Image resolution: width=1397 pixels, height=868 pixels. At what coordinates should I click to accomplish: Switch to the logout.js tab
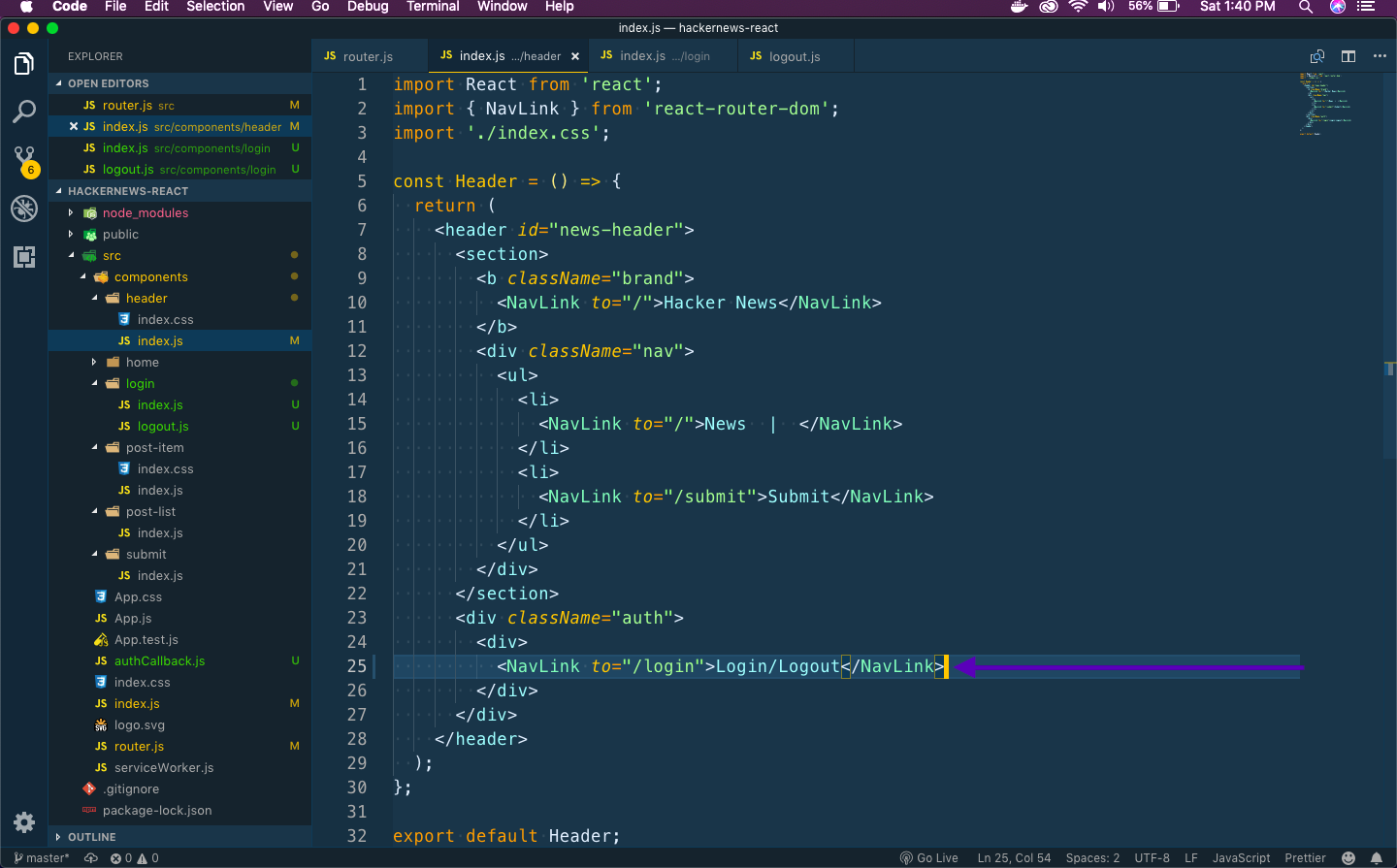point(796,56)
